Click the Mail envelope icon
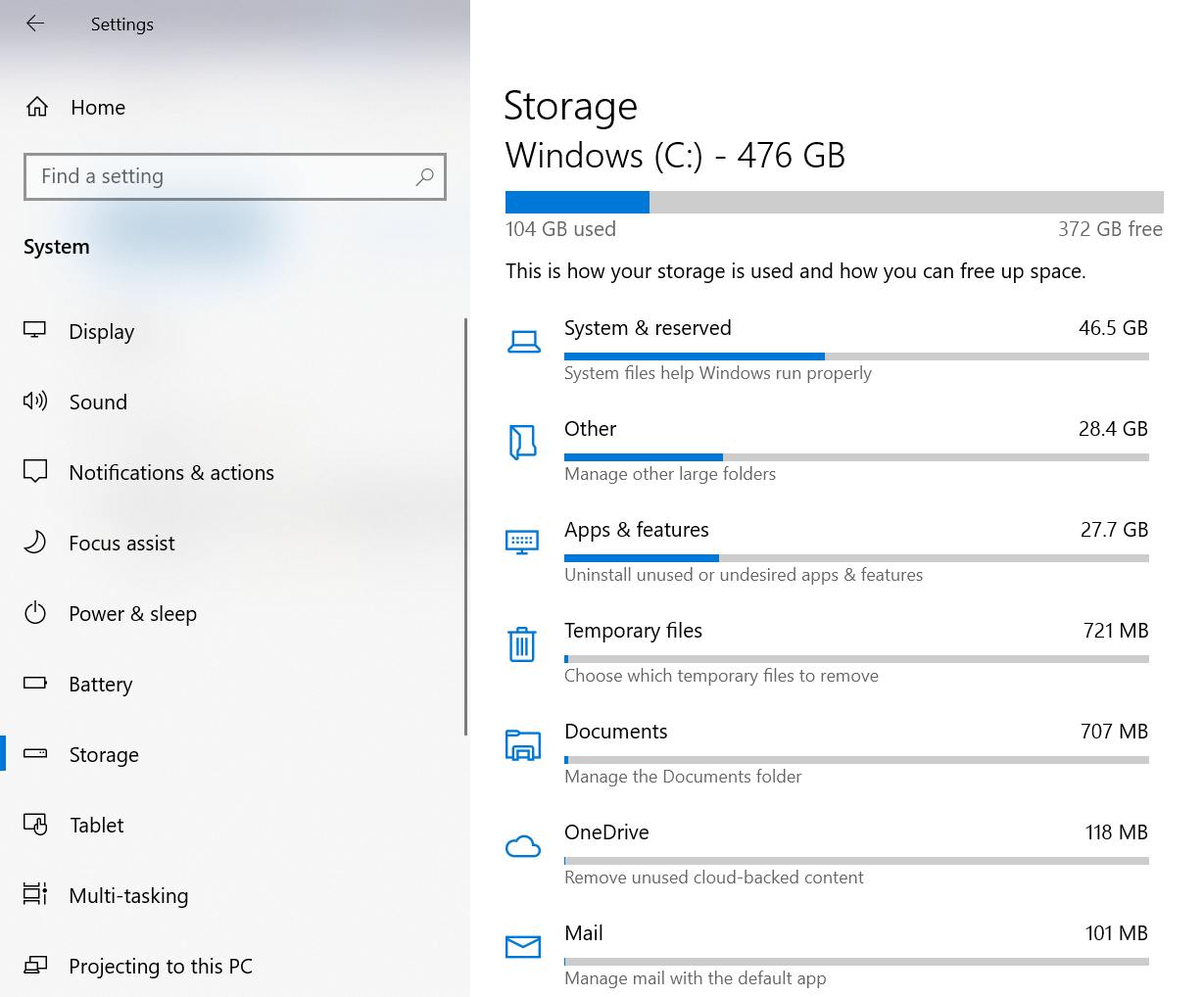Screen dimensions: 1204x997 pyautogui.click(x=523, y=946)
